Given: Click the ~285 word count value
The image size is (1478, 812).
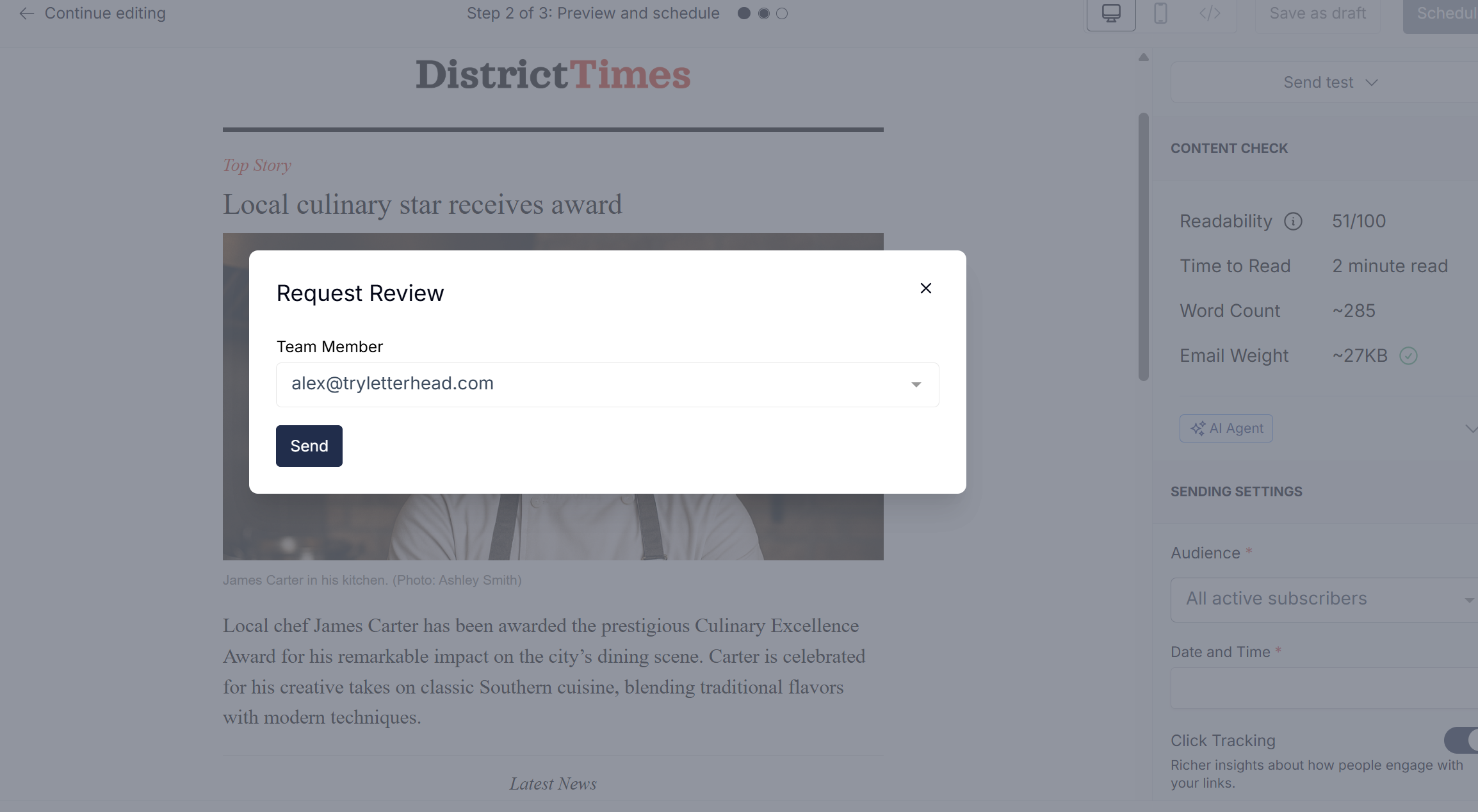Looking at the screenshot, I should 1354,311.
